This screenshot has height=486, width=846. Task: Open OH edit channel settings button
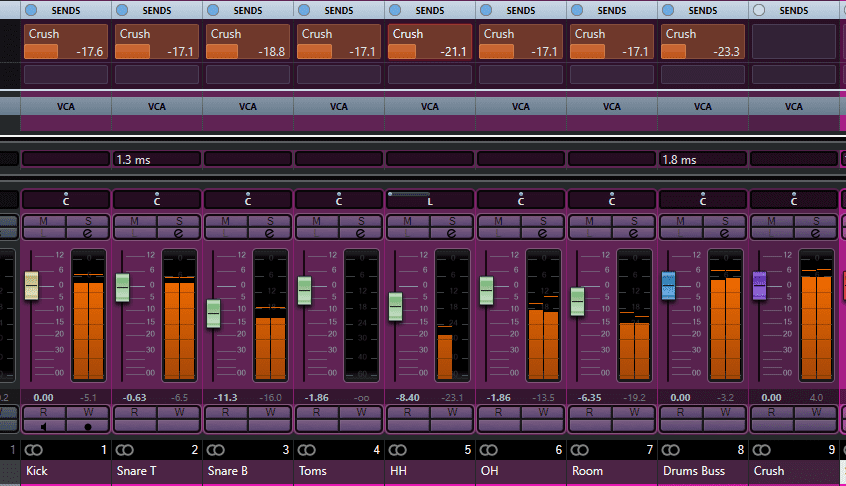pos(542,233)
